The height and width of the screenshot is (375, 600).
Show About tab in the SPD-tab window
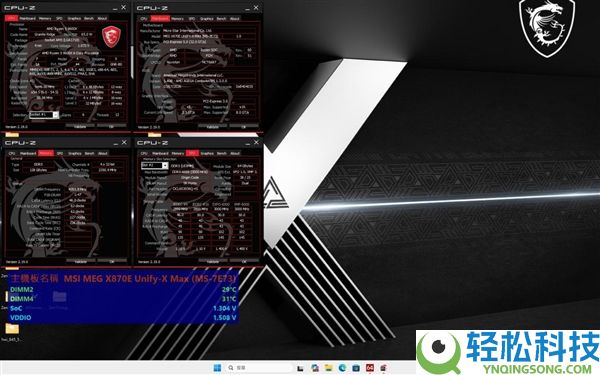tap(235, 153)
